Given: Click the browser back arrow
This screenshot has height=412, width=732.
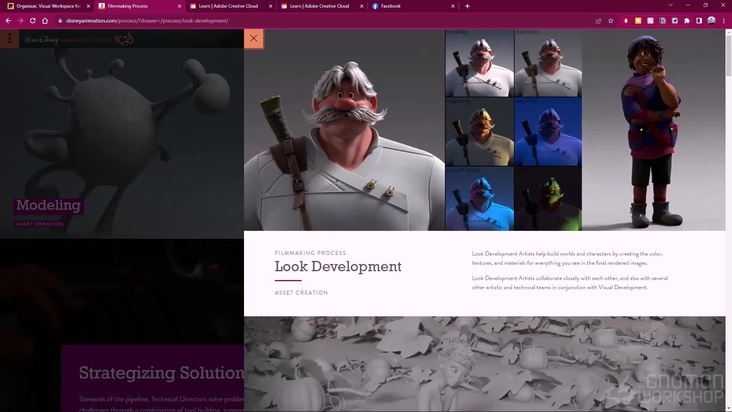Looking at the screenshot, I should [8, 20].
